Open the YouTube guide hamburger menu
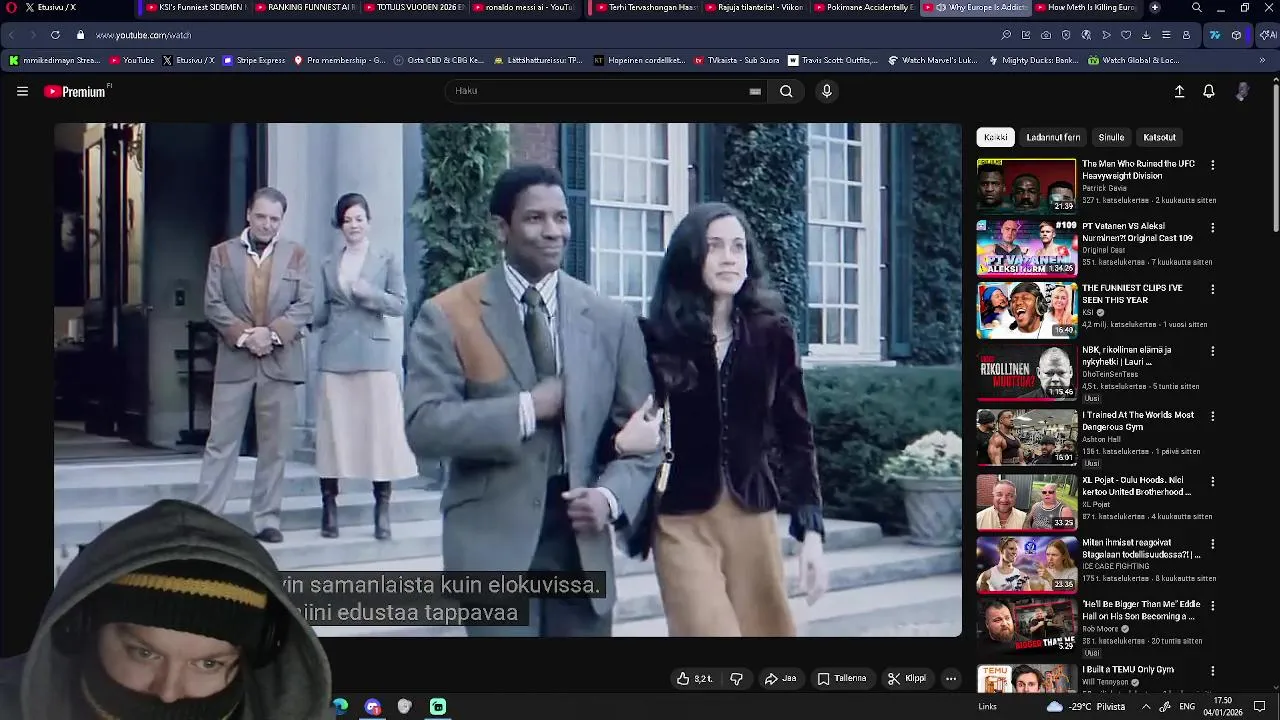 coord(22,91)
